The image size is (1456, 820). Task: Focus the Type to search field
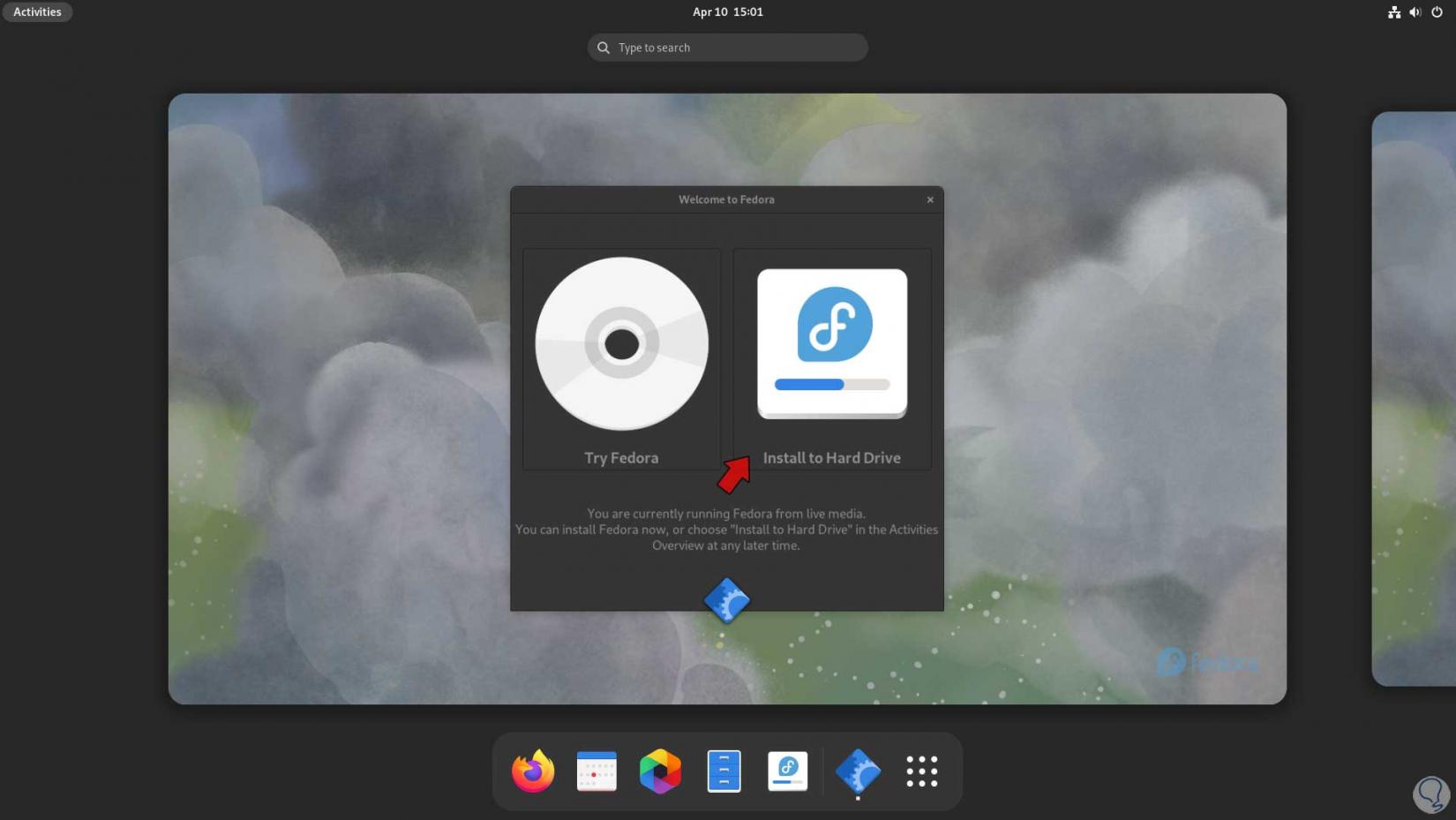tap(728, 48)
